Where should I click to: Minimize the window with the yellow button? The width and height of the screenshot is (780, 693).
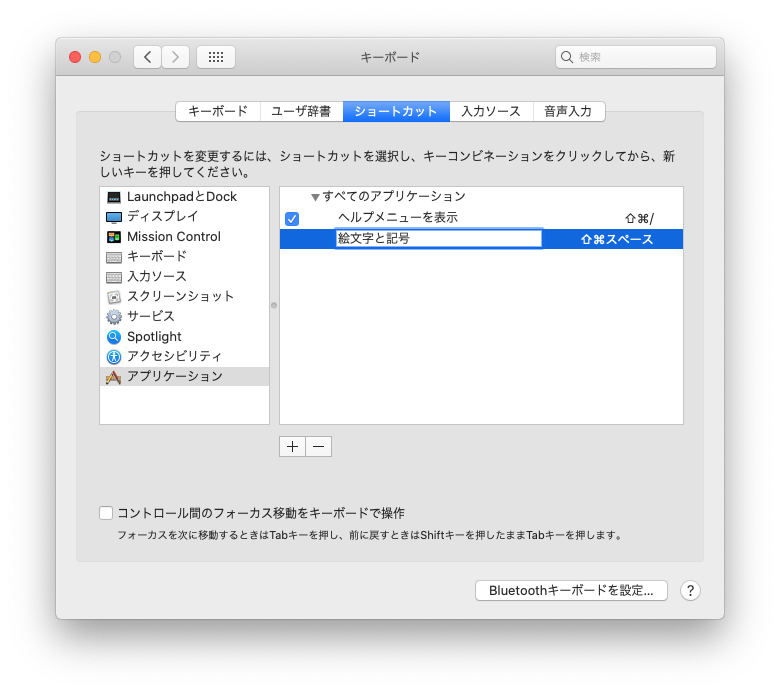(95, 57)
